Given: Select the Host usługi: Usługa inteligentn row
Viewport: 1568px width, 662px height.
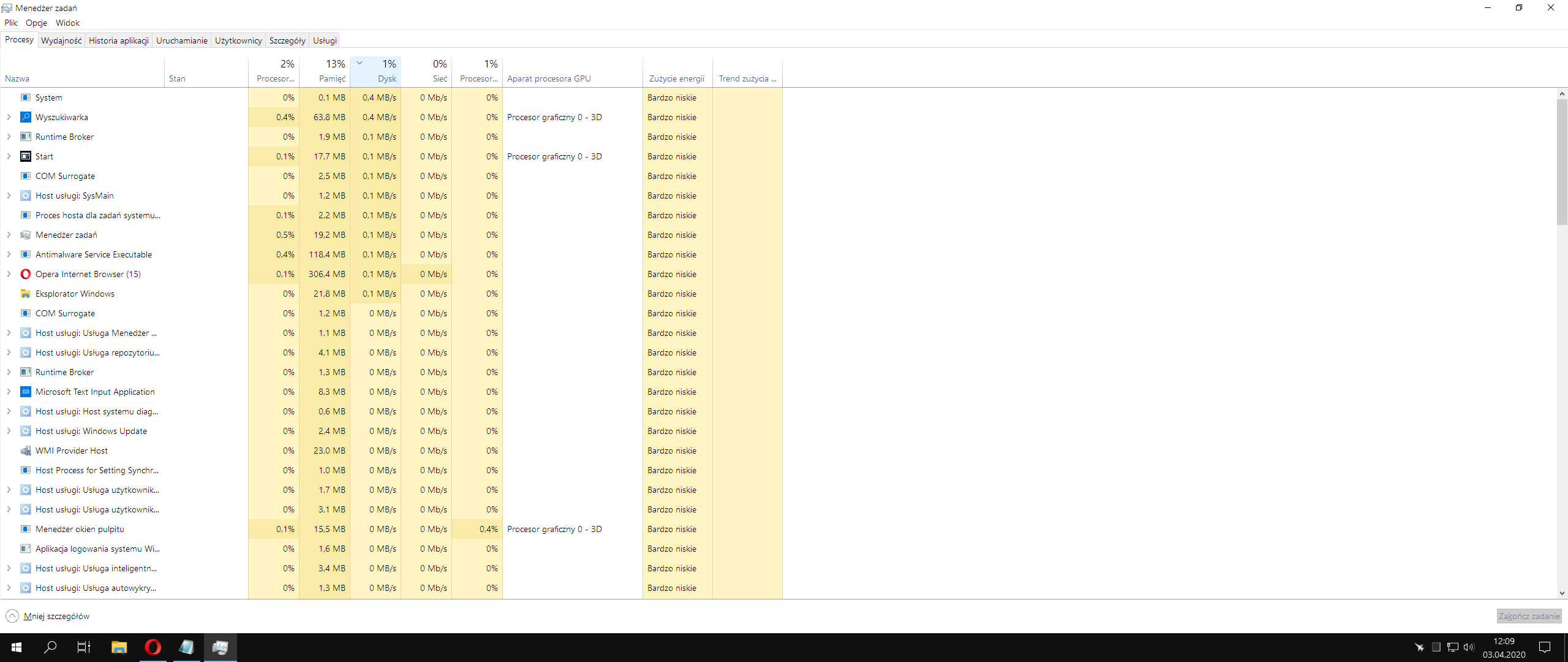Looking at the screenshot, I should (x=392, y=568).
